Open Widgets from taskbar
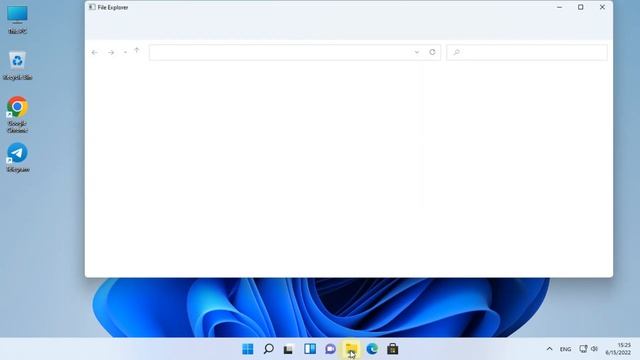 [x=310, y=349]
